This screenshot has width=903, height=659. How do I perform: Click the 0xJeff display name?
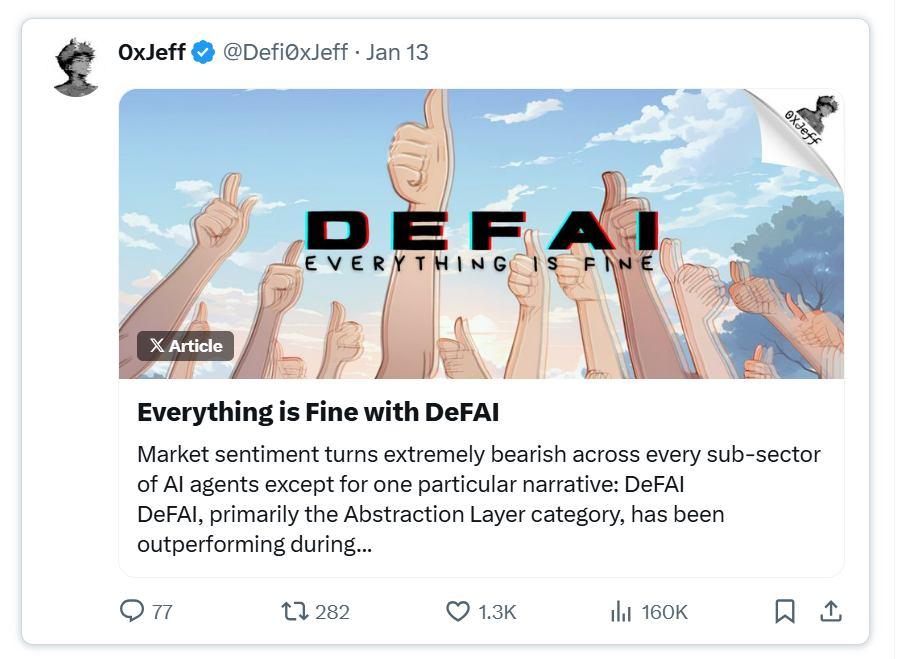click(151, 52)
